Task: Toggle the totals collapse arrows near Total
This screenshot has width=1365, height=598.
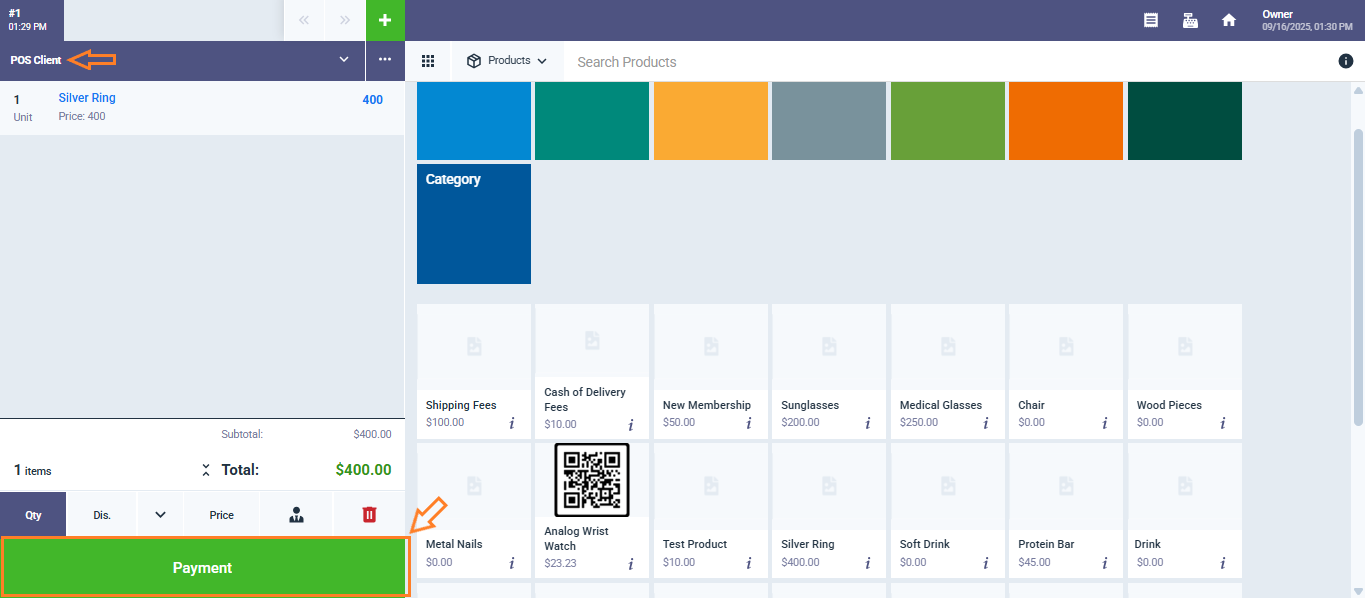Action: tap(206, 470)
